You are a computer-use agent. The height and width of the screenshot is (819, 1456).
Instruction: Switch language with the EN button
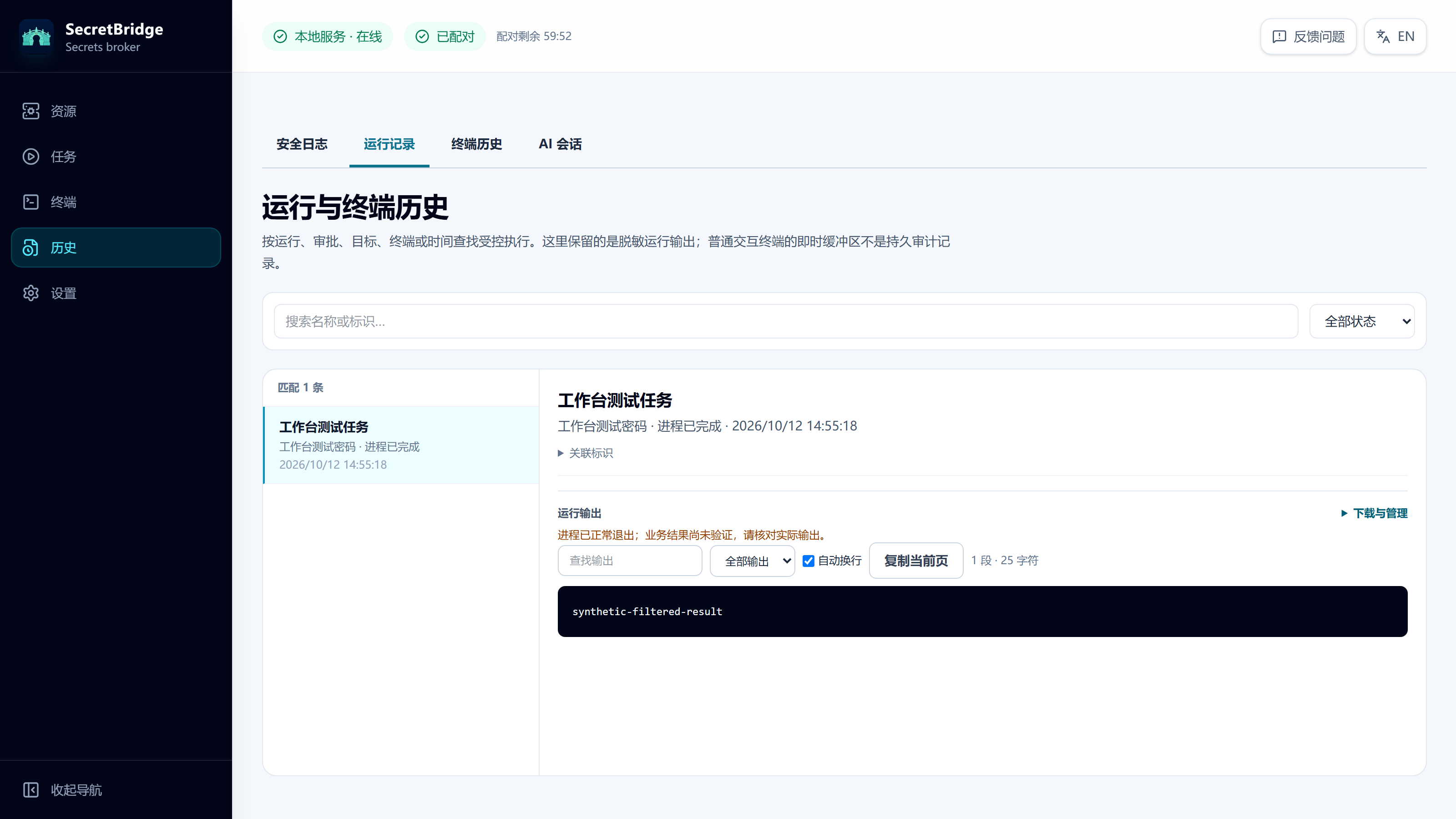tap(1395, 37)
